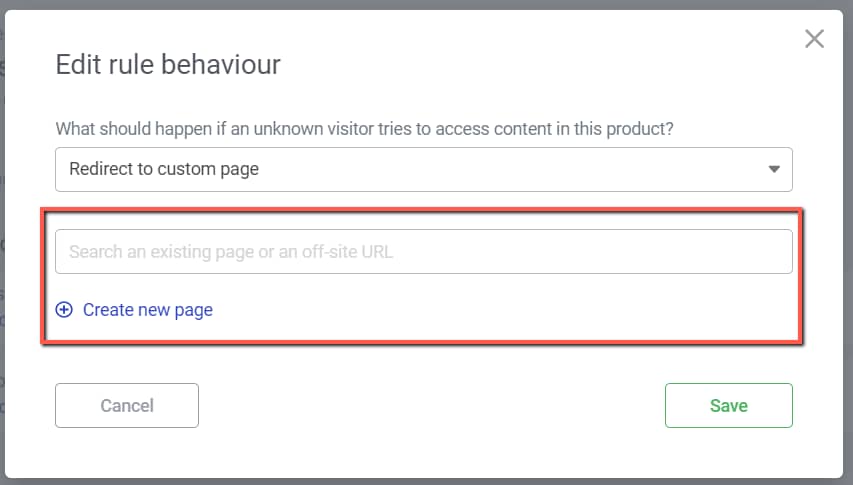Click the blank area right of Create new page

pyautogui.click(x=500, y=310)
